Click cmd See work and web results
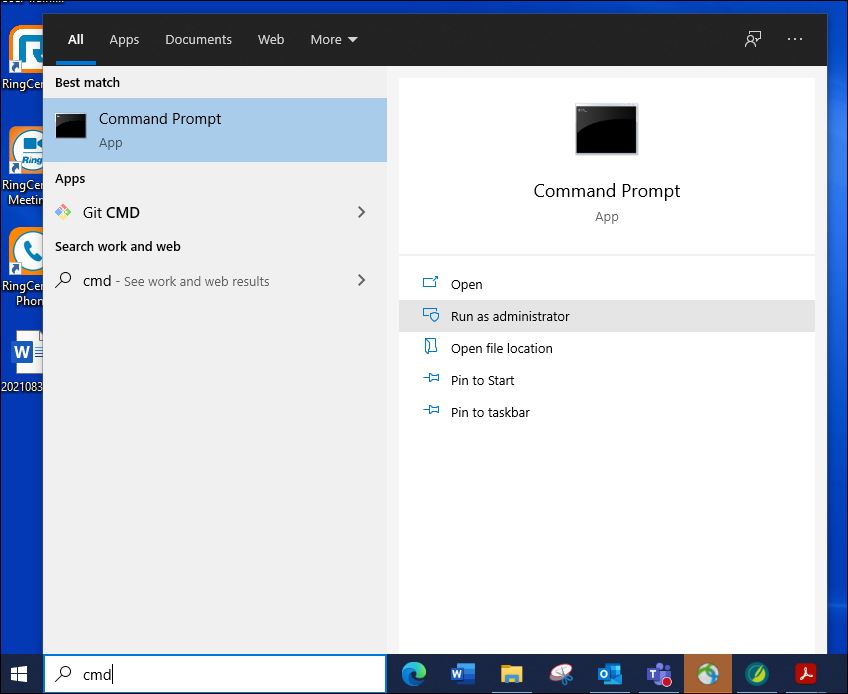The image size is (848, 694). point(215,281)
